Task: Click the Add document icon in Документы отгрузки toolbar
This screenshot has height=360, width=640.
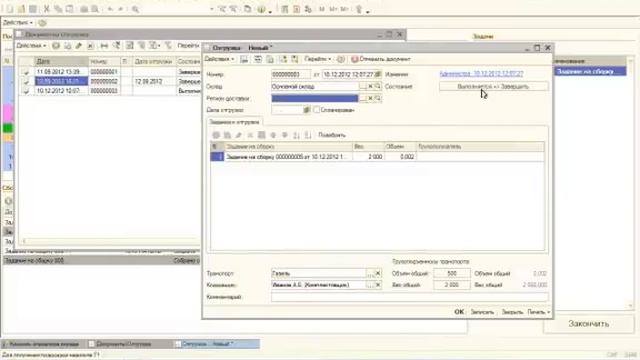Action: click(56, 46)
